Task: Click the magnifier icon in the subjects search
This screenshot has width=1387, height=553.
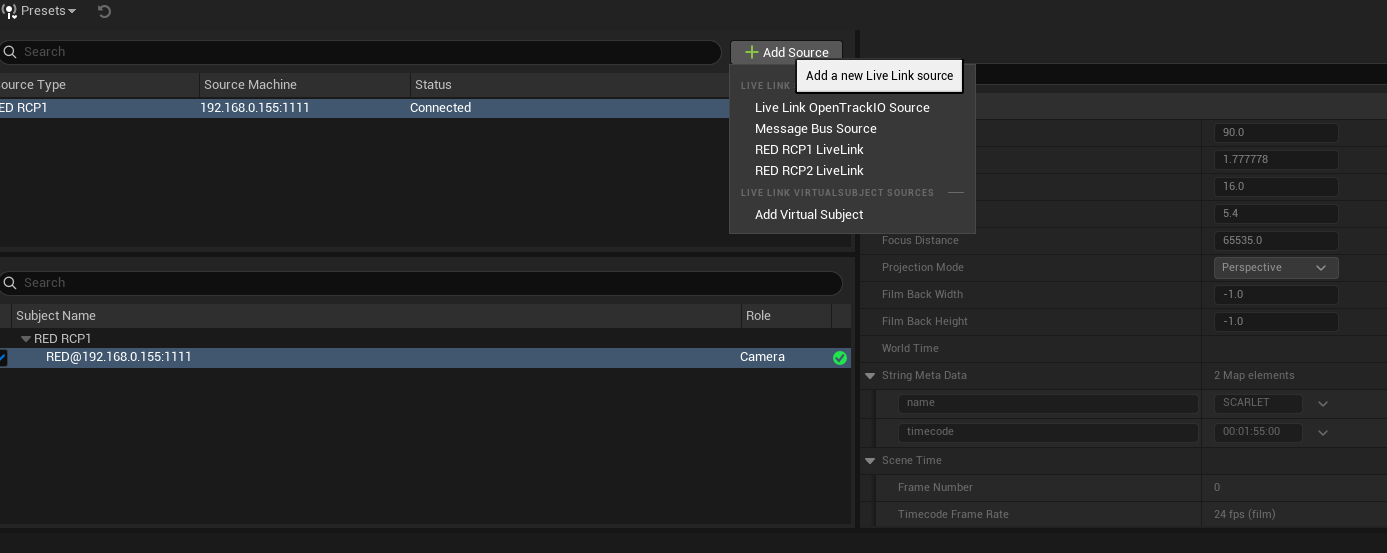Action: (x=10, y=283)
